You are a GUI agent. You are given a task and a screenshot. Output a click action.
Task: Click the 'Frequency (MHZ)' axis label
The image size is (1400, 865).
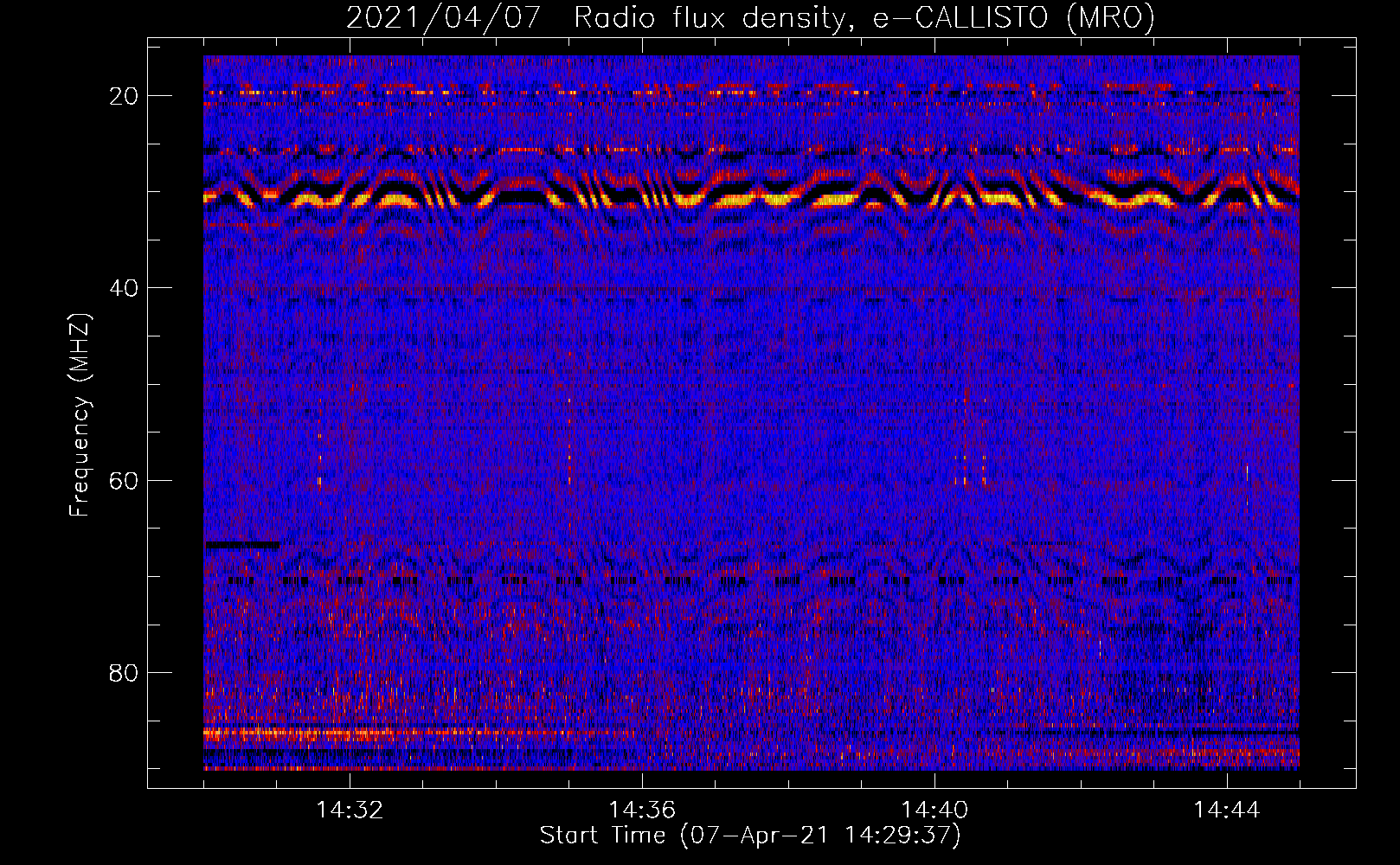coord(80,415)
